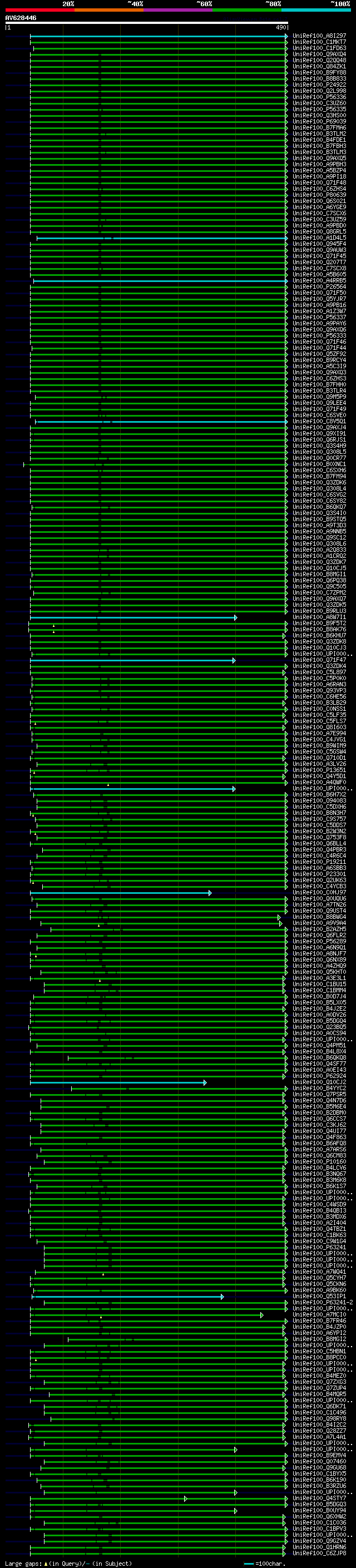Select the UniRef100_Q84ZK1 entry

[319, 66]
